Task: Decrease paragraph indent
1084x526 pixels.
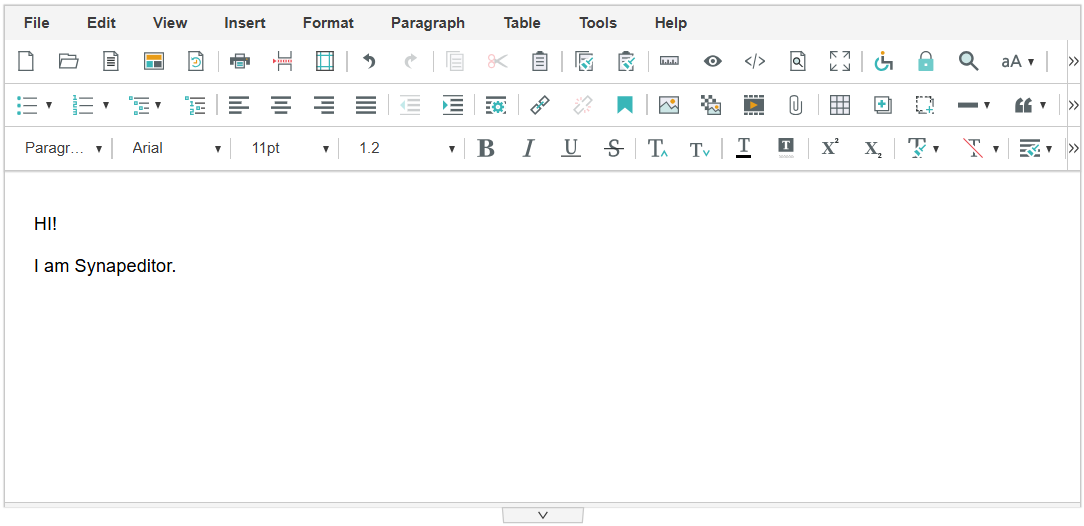Action: (x=410, y=105)
